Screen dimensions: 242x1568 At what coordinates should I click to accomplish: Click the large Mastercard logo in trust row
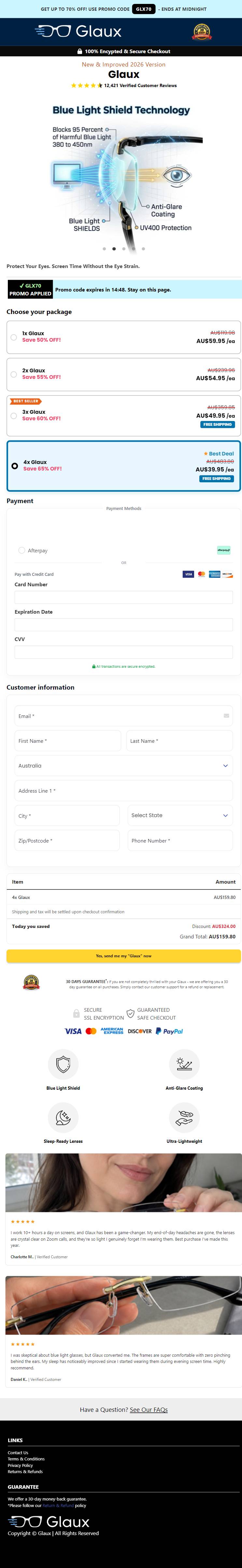[x=91, y=1031]
